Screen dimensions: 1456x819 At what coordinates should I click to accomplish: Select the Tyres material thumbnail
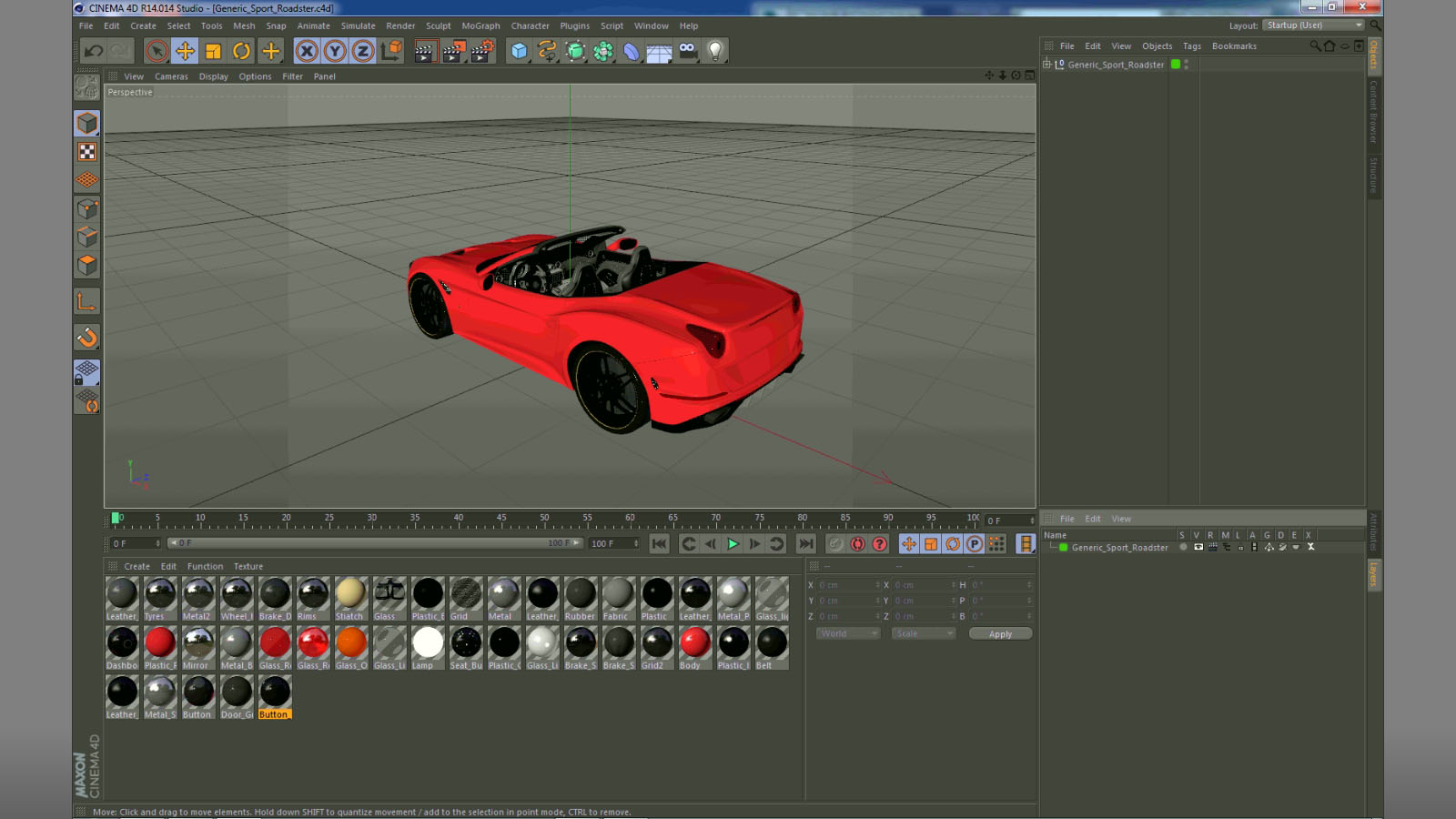(159, 599)
